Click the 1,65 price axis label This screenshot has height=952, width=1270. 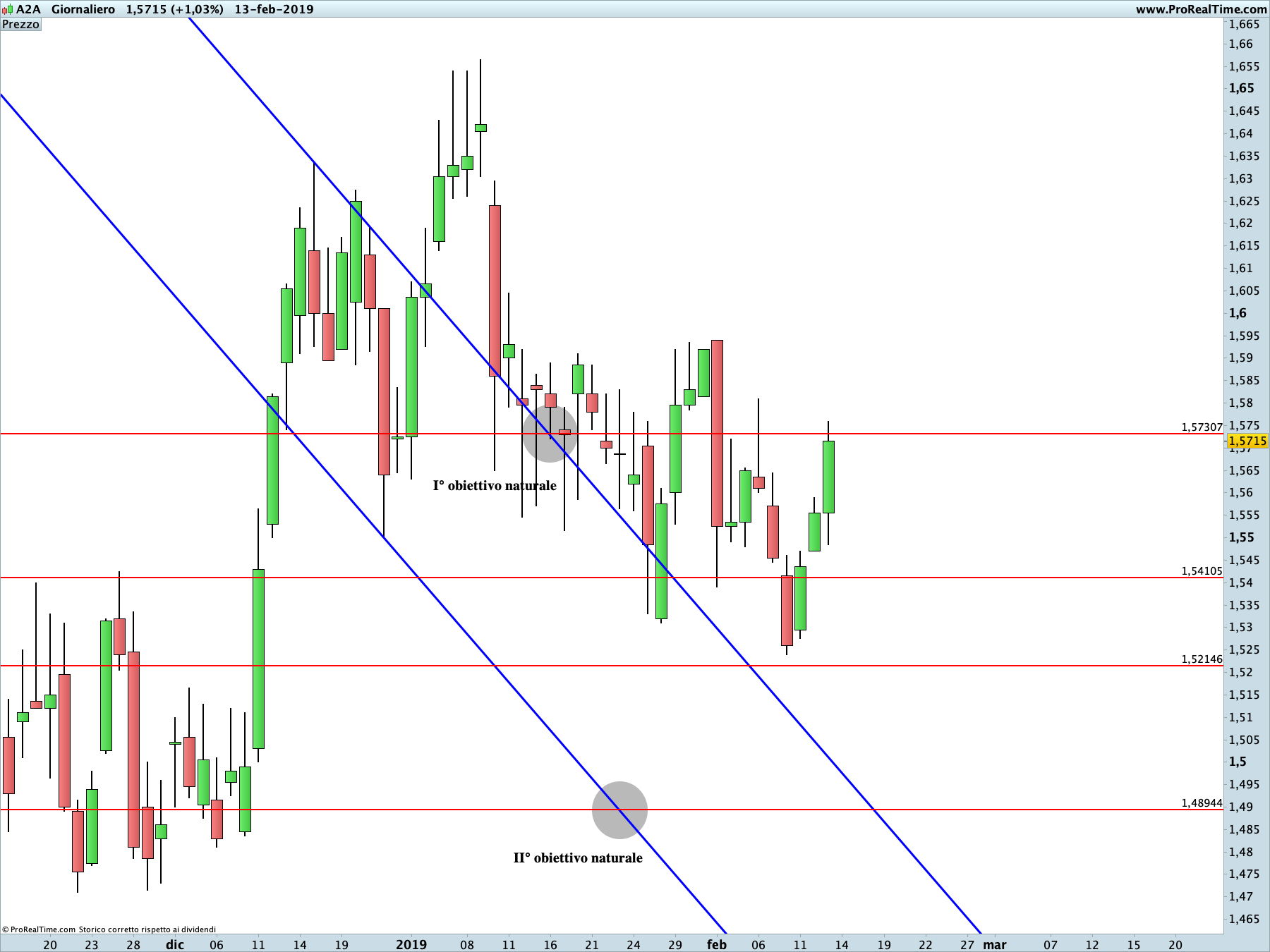[1242, 88]
